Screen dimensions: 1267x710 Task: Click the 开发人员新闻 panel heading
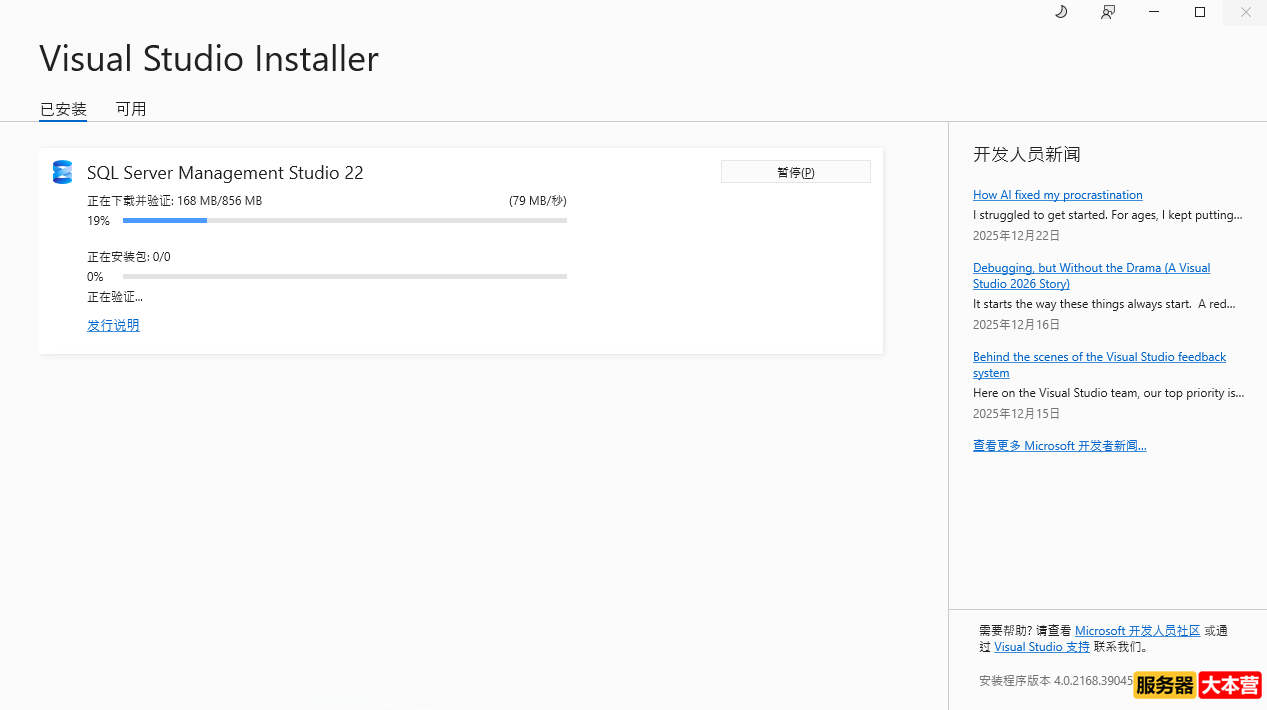[x=1026, y=154]
